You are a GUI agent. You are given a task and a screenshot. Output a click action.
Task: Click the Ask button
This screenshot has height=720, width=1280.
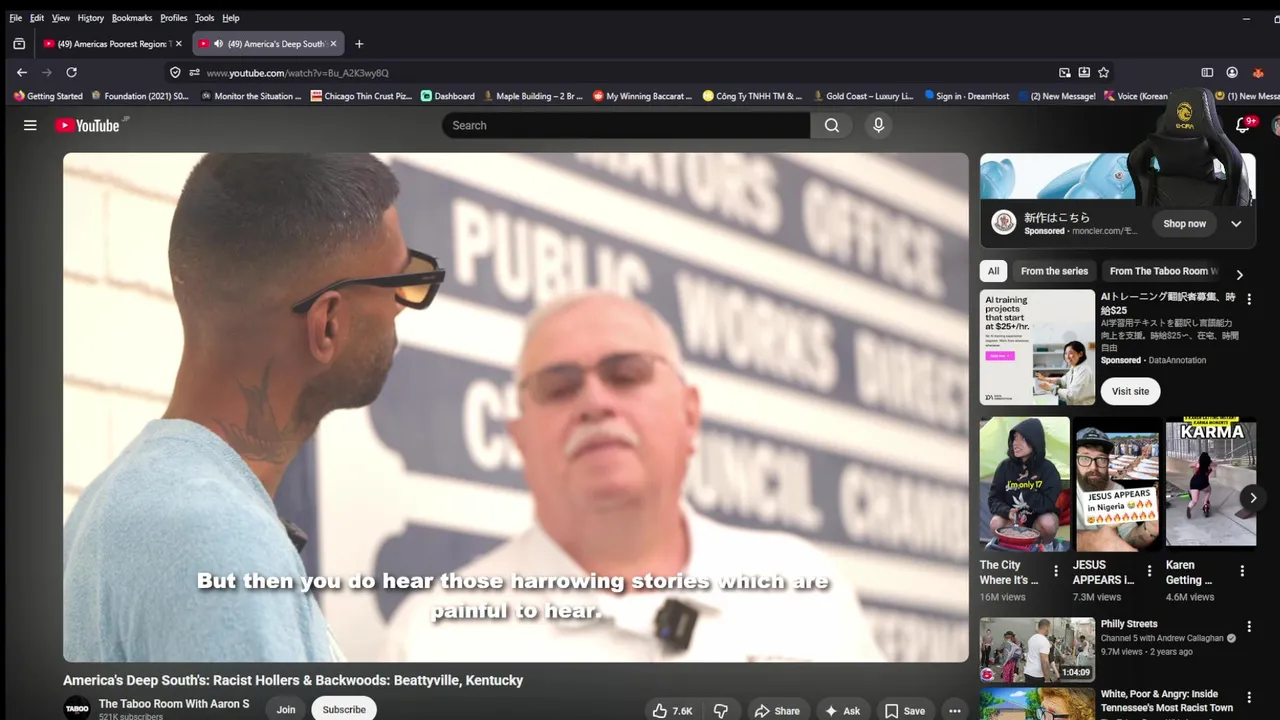pyautogui.click(x=842, y=710)
